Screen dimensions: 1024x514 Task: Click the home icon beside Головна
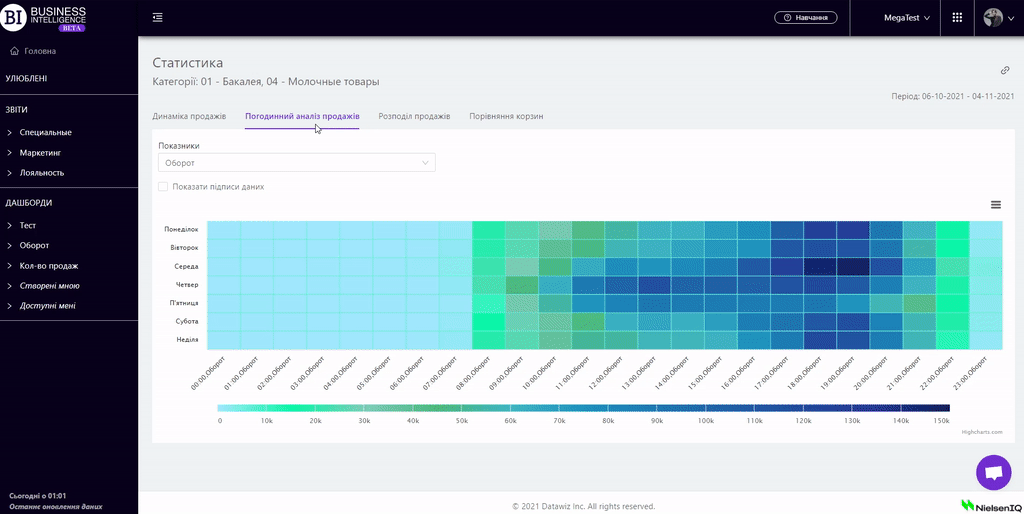[15, 51]
